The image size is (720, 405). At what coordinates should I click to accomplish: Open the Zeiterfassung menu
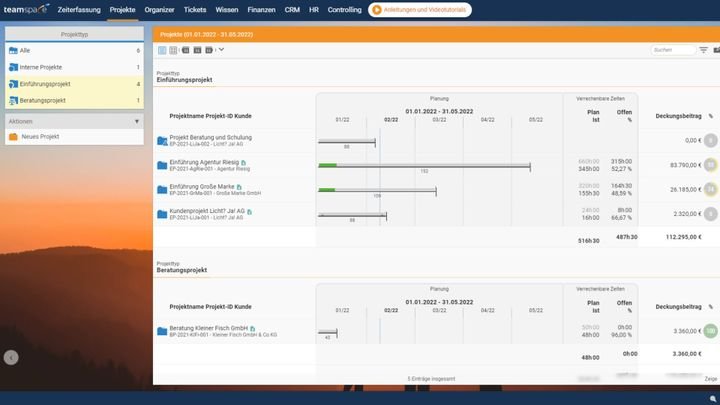[x=79, y=9]
